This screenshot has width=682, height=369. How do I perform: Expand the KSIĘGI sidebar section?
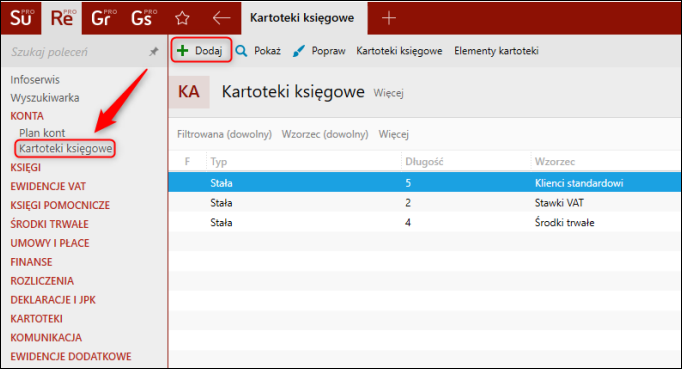coord(26,168)
